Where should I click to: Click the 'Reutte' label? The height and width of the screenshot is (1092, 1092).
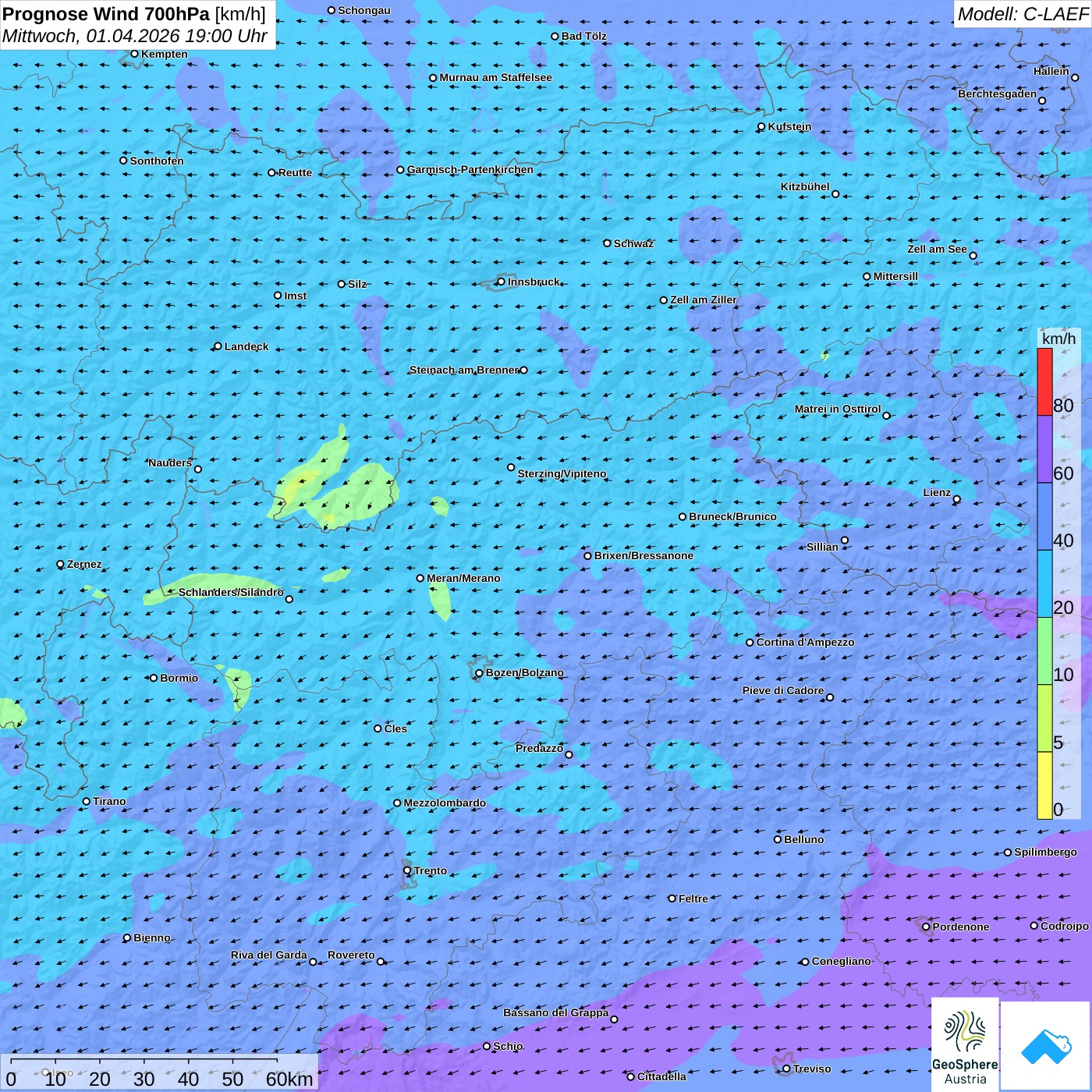(x=295, y=172)
